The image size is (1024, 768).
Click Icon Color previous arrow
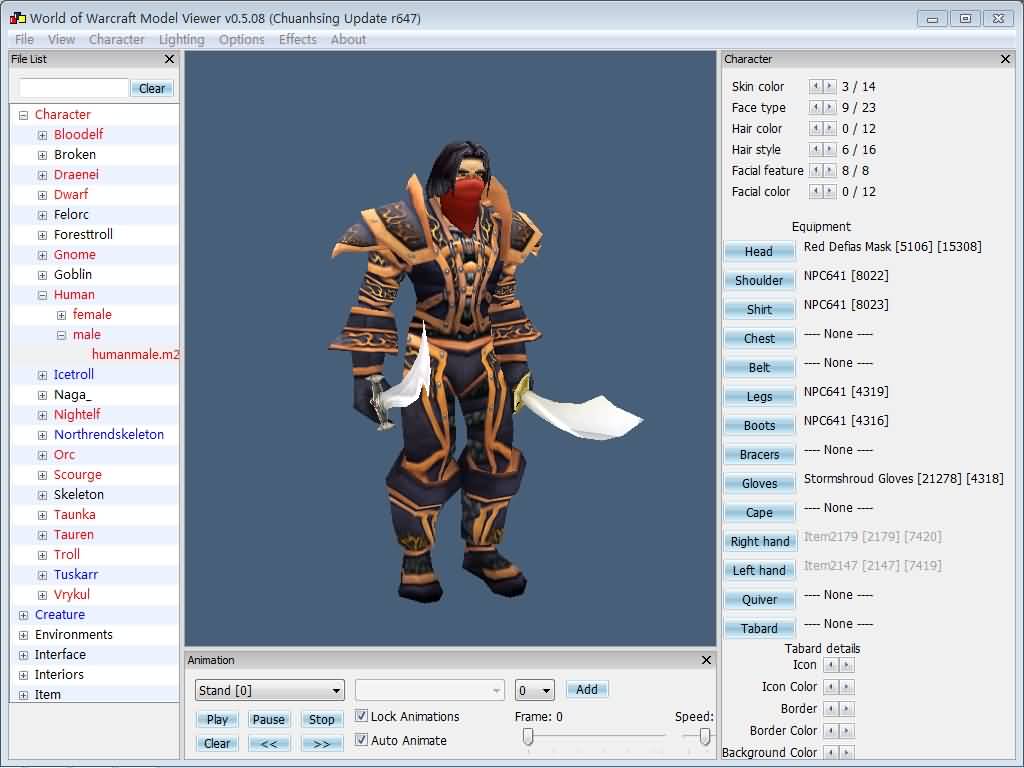831,687
